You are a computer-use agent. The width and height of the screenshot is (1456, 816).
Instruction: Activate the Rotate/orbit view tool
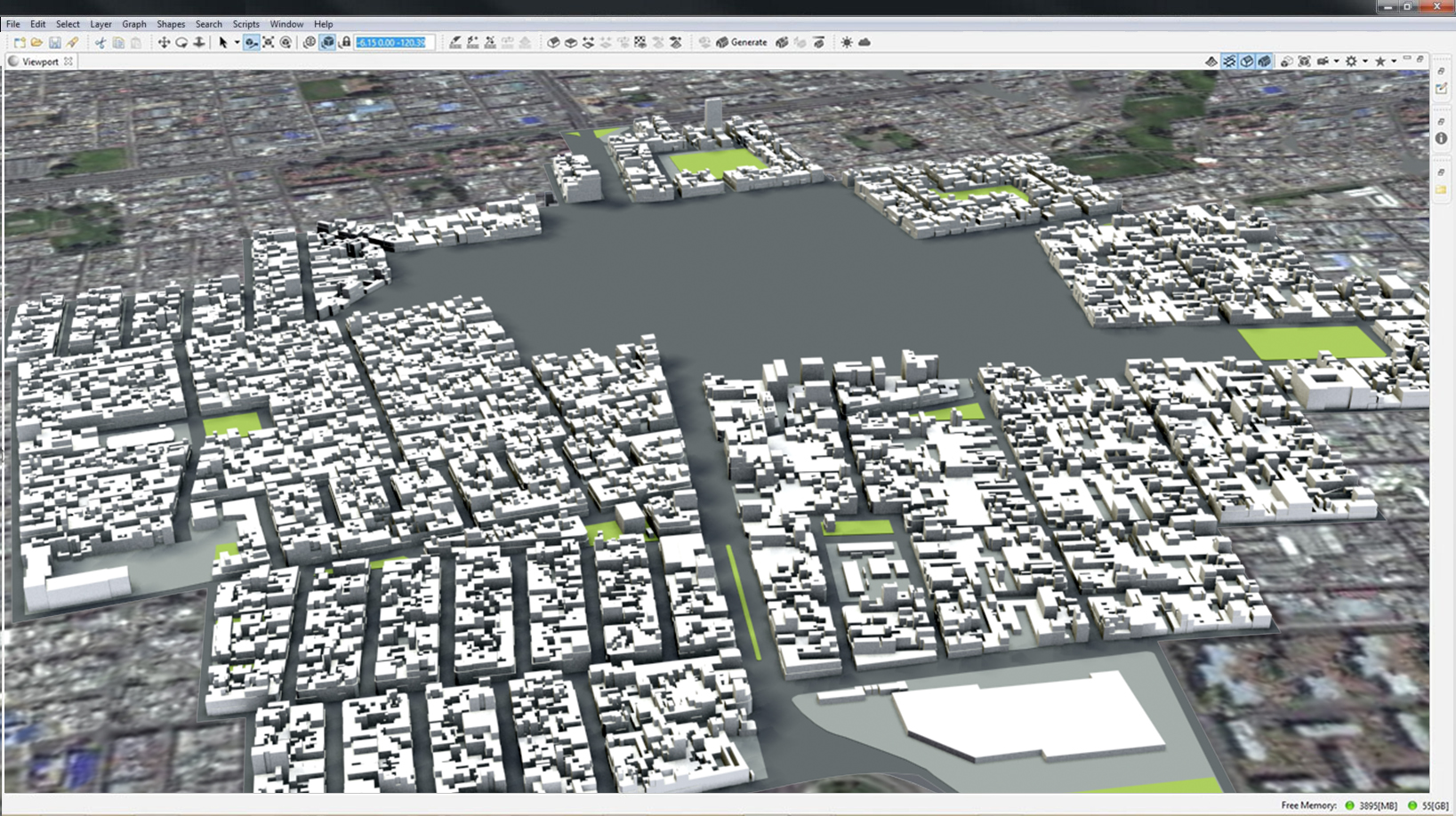[181, 43]
